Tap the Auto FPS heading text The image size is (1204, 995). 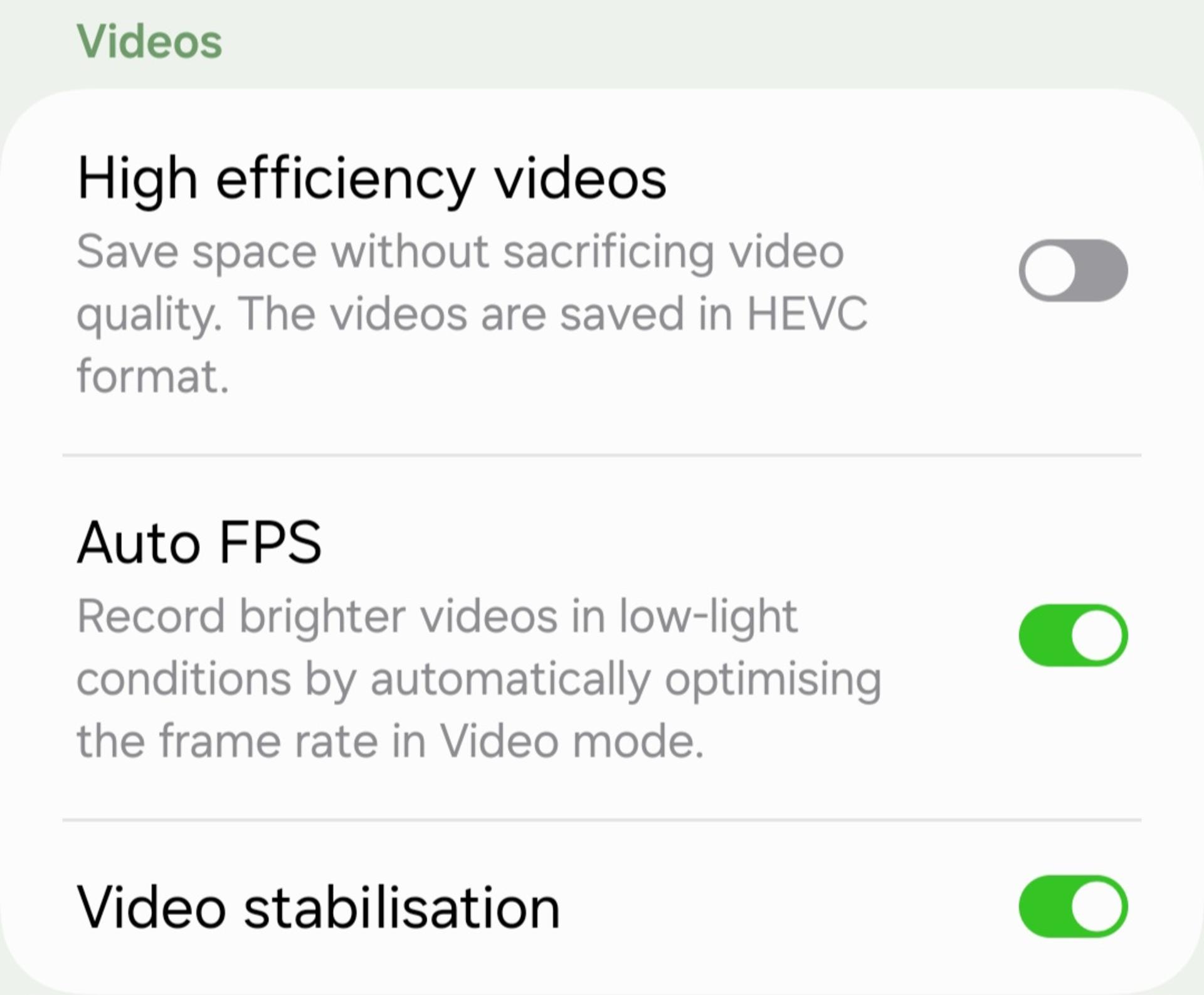pyautogui.click(x=199, y=543)
